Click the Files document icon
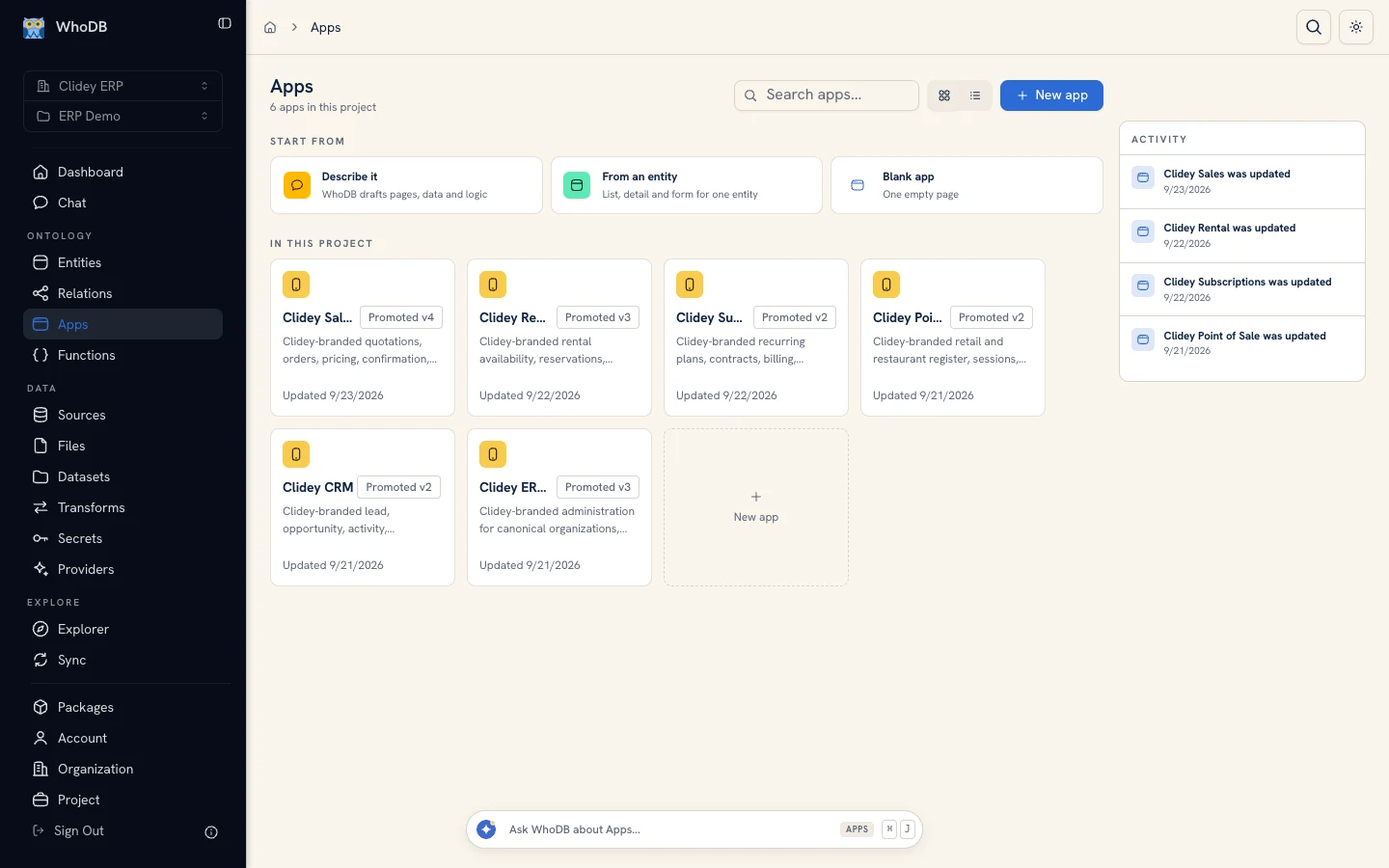 click(x=41, y=446)
